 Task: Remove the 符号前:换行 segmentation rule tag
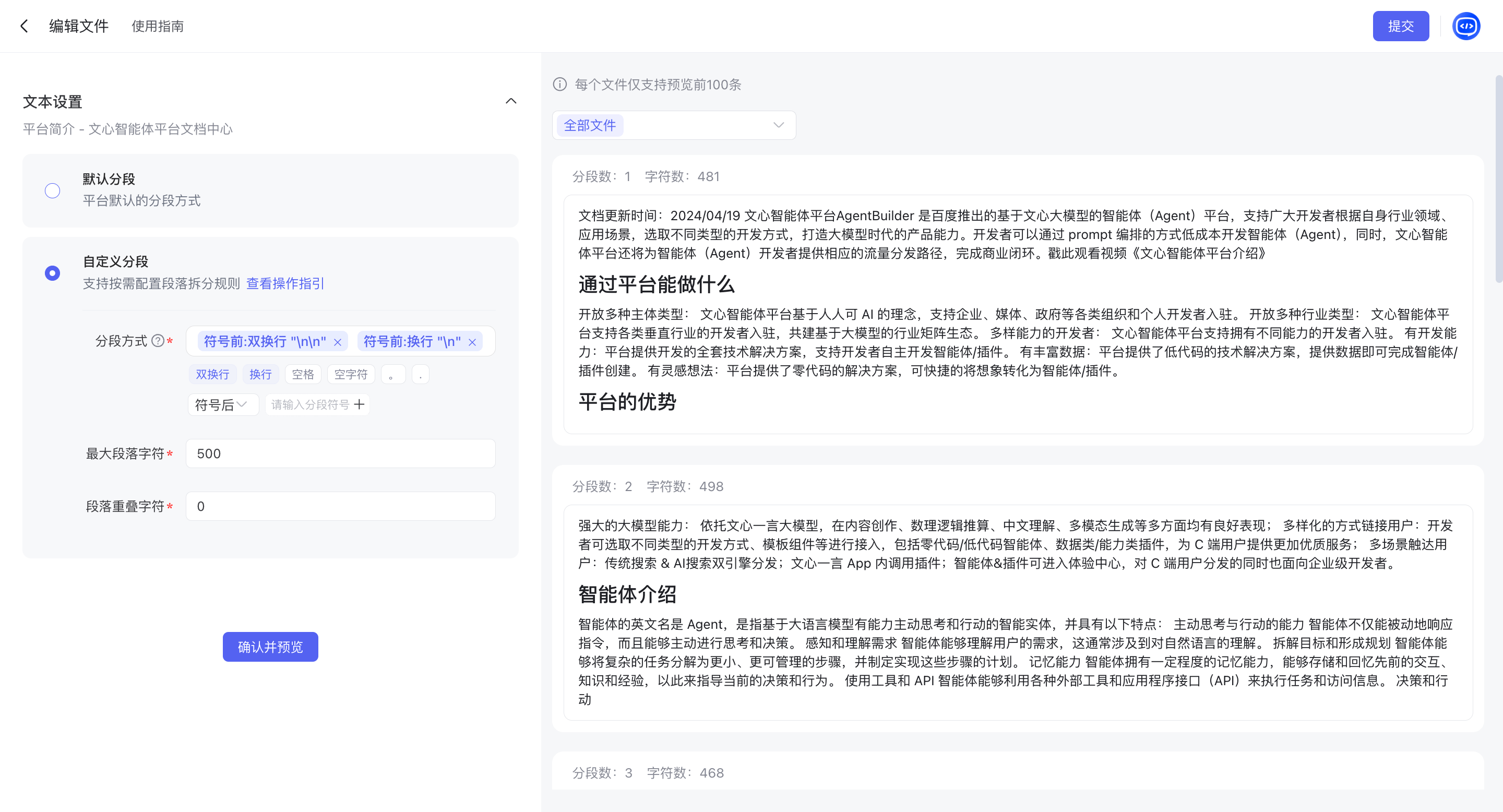coord(473,341)
